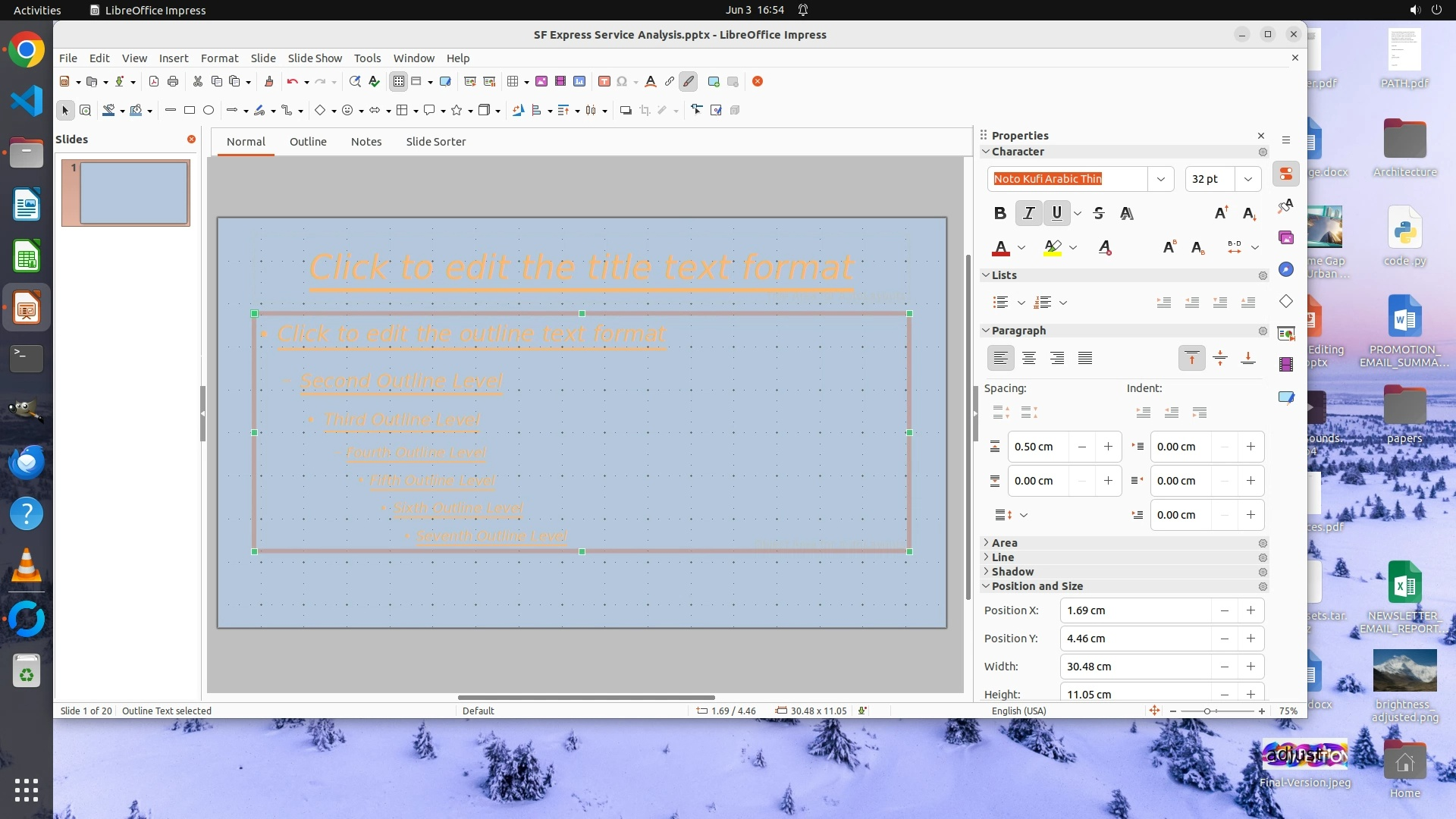Toggle Italic formatting off
Screen dimensions: 1456x819
click(1028, 214)
